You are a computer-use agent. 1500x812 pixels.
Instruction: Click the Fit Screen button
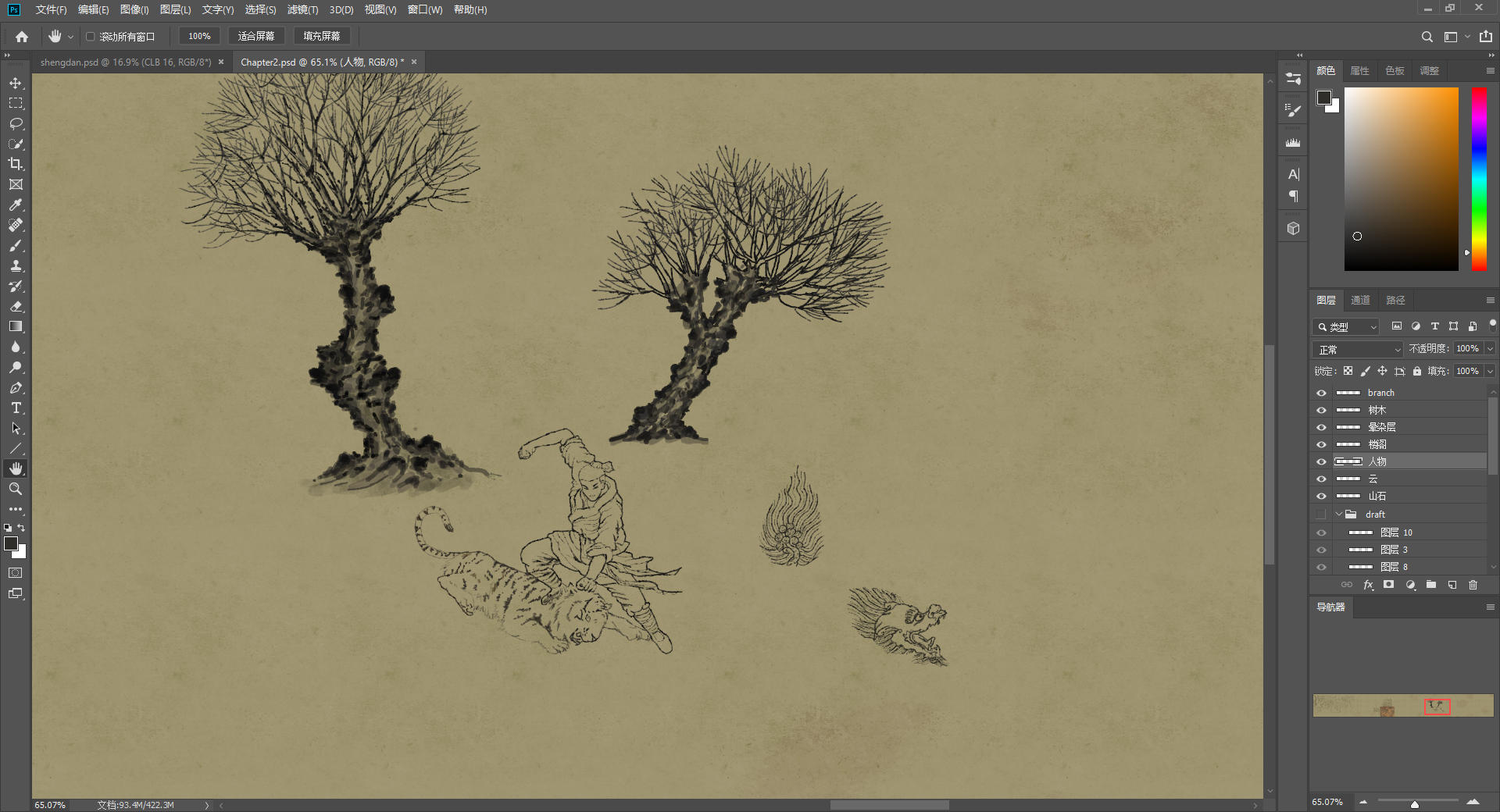(x=256, y=36)
